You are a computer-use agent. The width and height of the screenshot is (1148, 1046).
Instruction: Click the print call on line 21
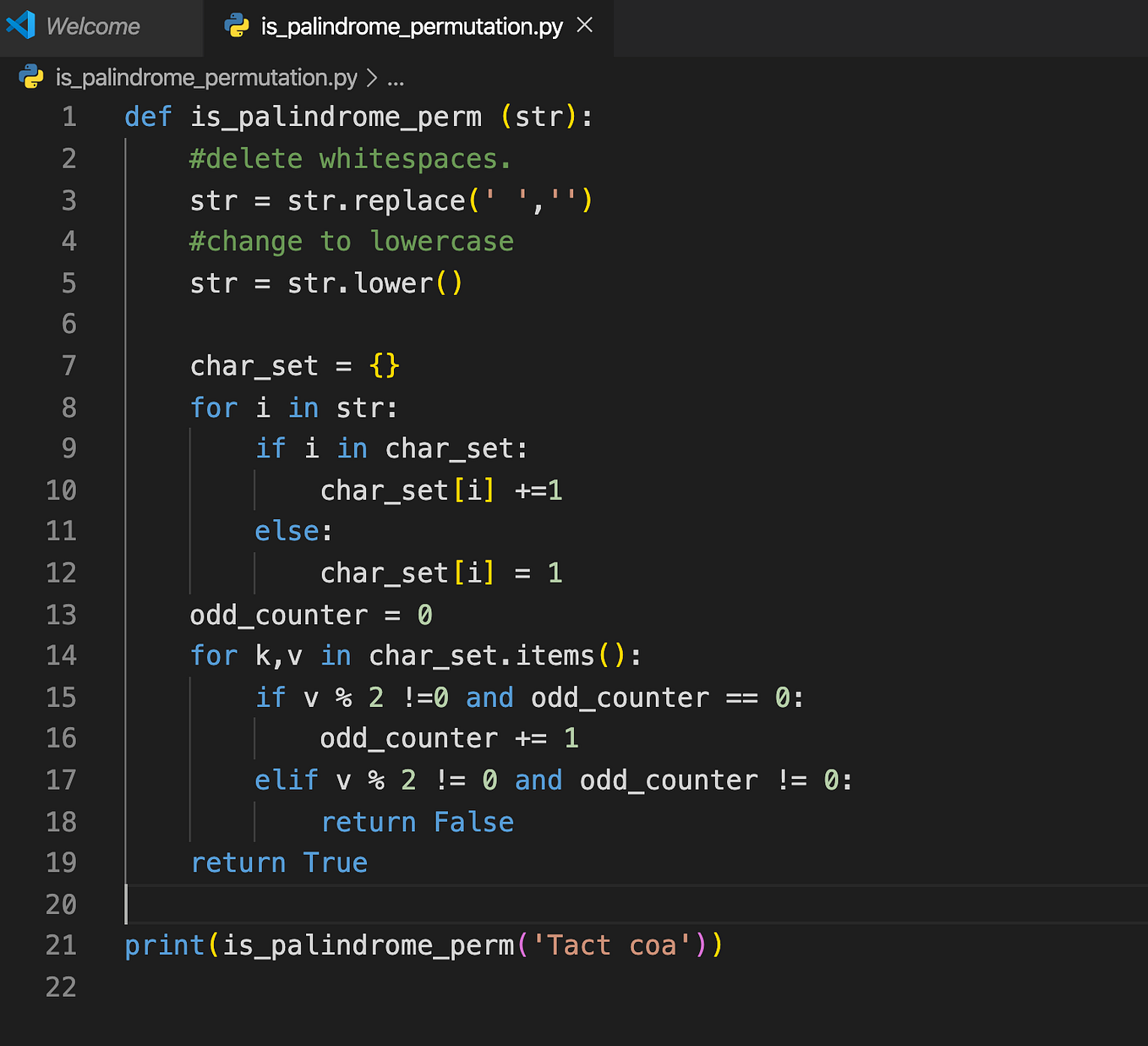tap(163, 945)
